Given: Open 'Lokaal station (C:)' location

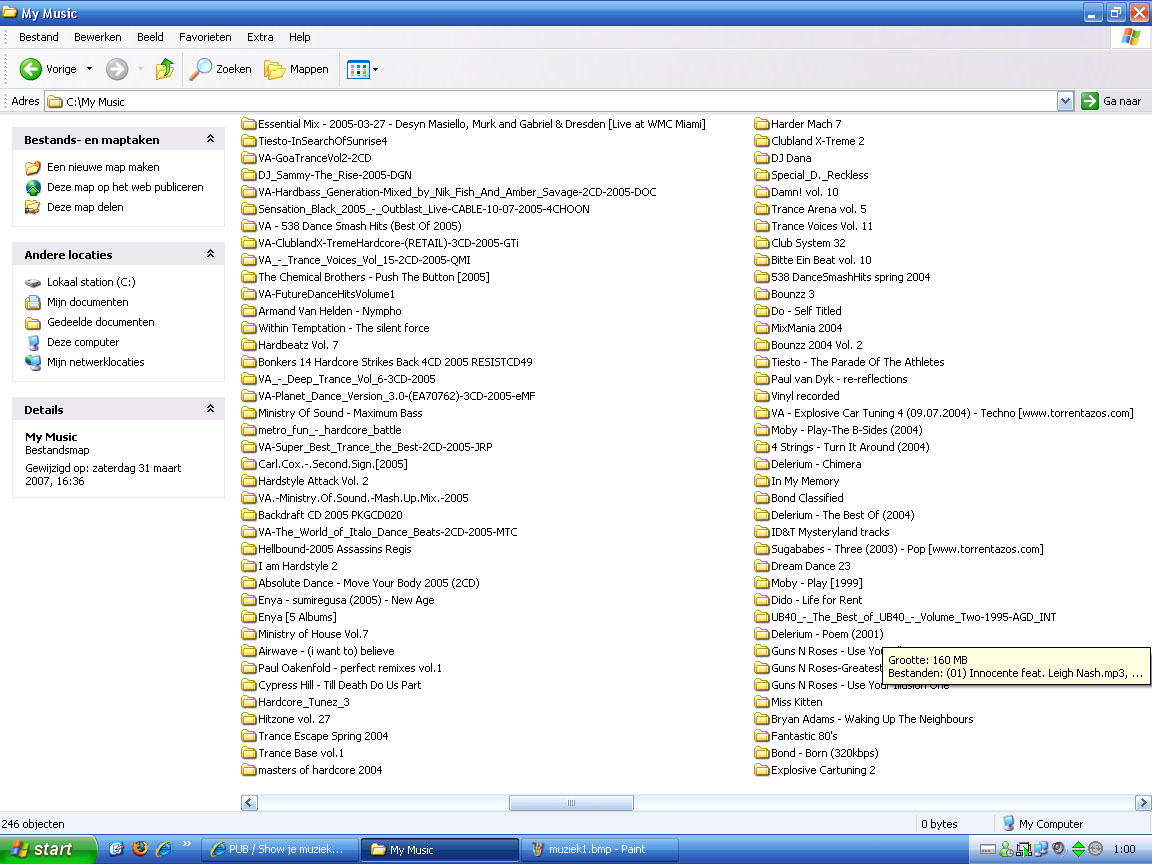Looking at the screenshot, I should pyautogui.click(x=91, y=282).
